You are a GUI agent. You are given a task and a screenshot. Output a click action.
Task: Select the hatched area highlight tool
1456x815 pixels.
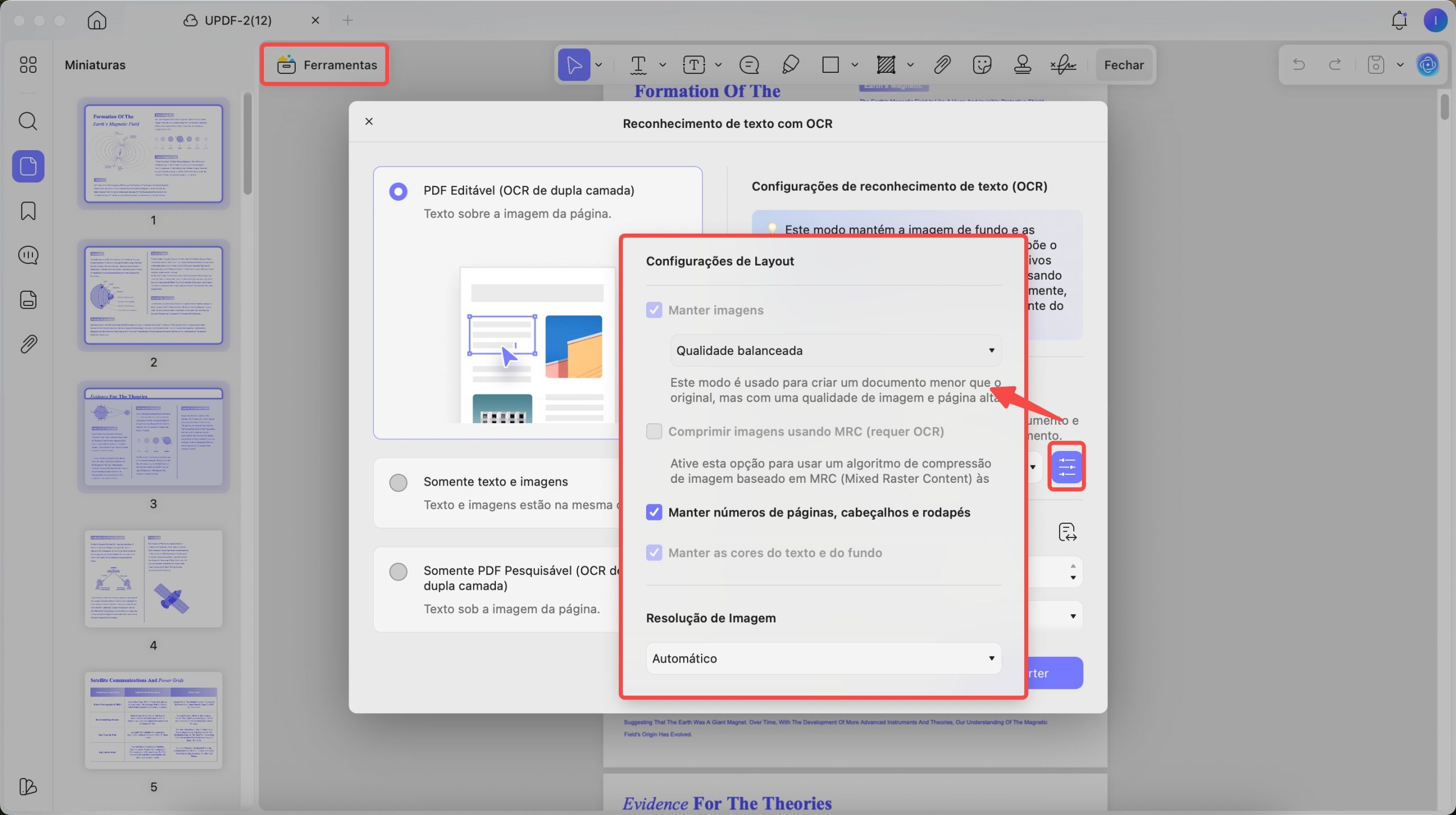coord(886,65)
